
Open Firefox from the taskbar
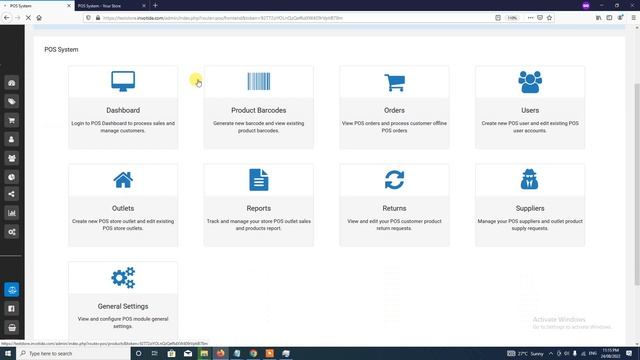tap(220, 353)
